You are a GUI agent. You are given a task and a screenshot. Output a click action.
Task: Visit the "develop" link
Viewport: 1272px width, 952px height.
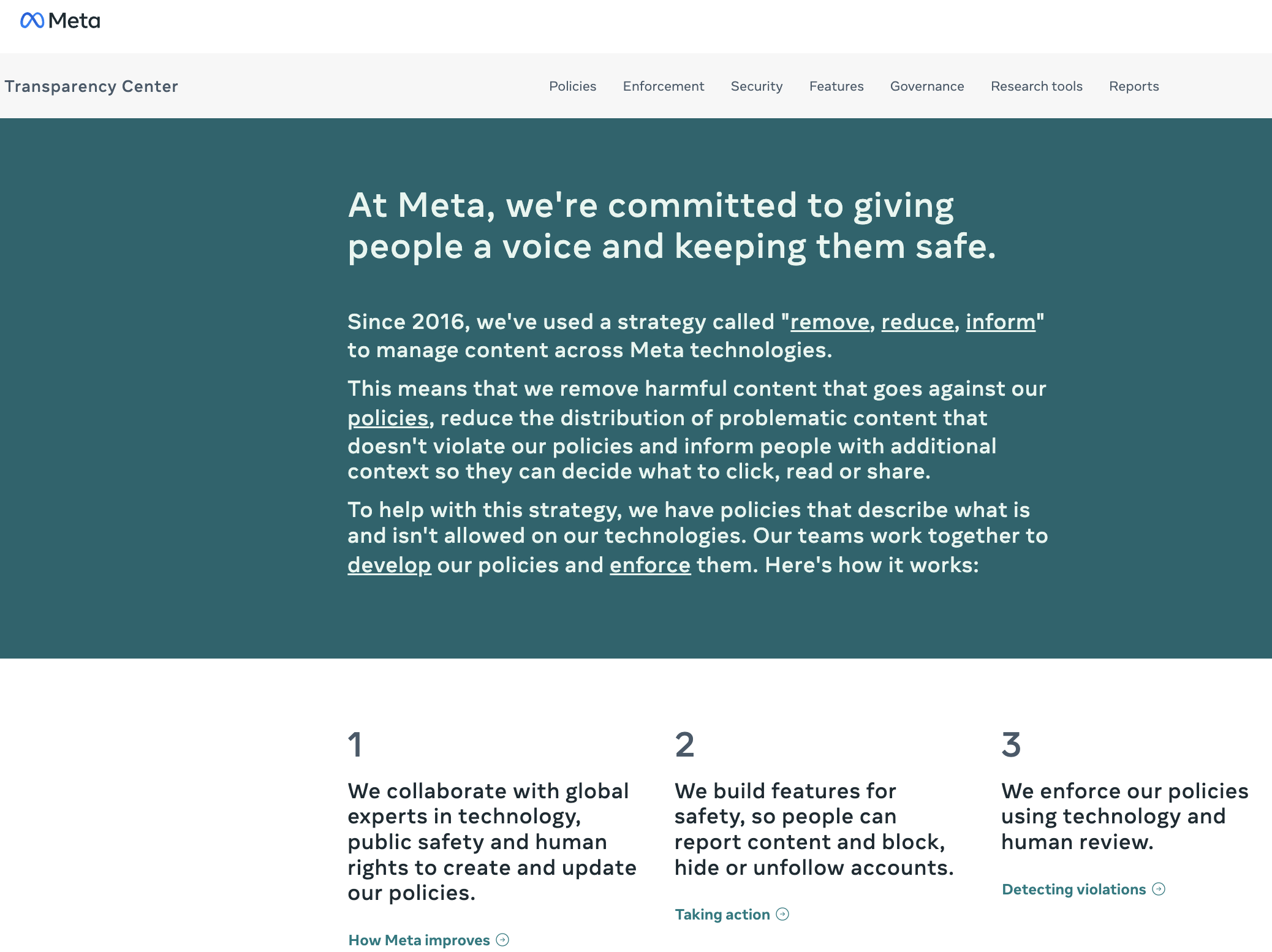pos(389,565)
